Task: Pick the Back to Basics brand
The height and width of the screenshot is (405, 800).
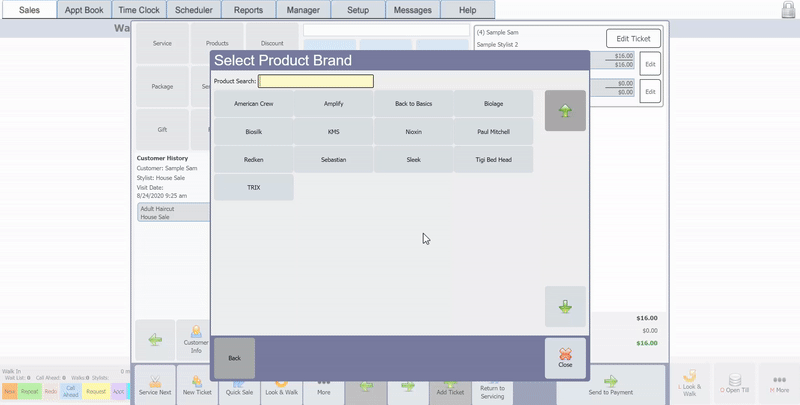Action: (413, 104)
